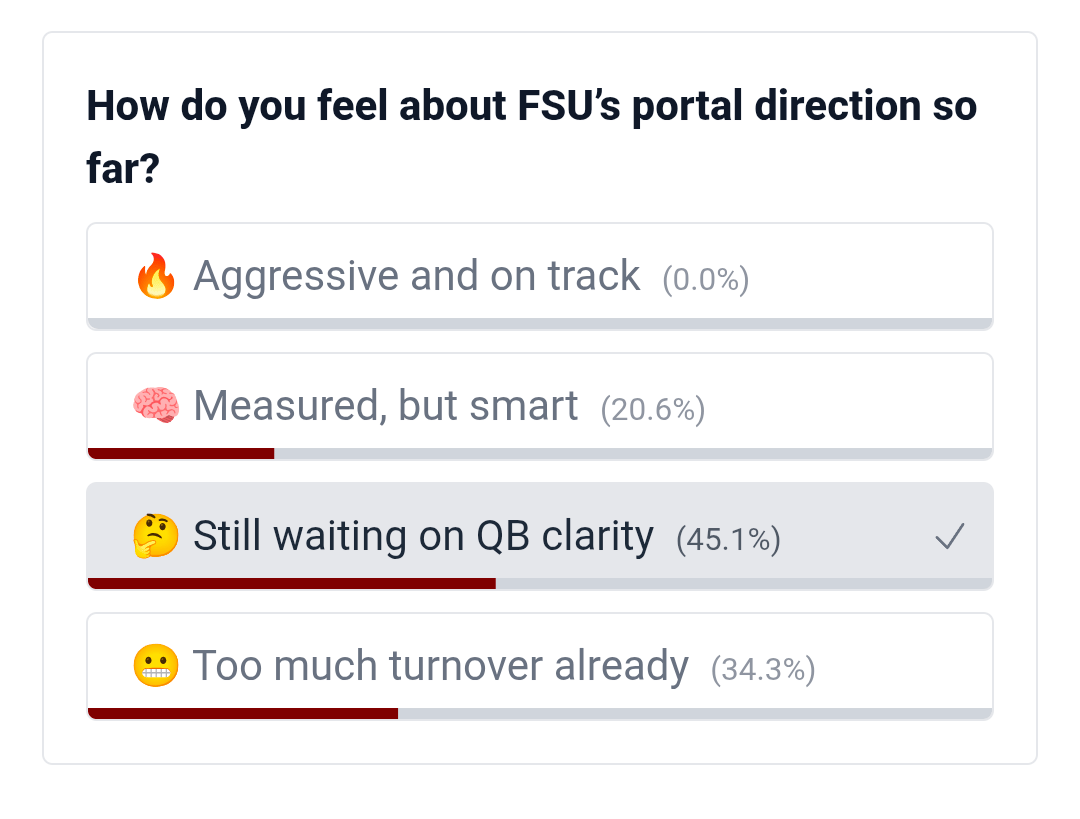Click the fire emoji icon

[155, 276]
